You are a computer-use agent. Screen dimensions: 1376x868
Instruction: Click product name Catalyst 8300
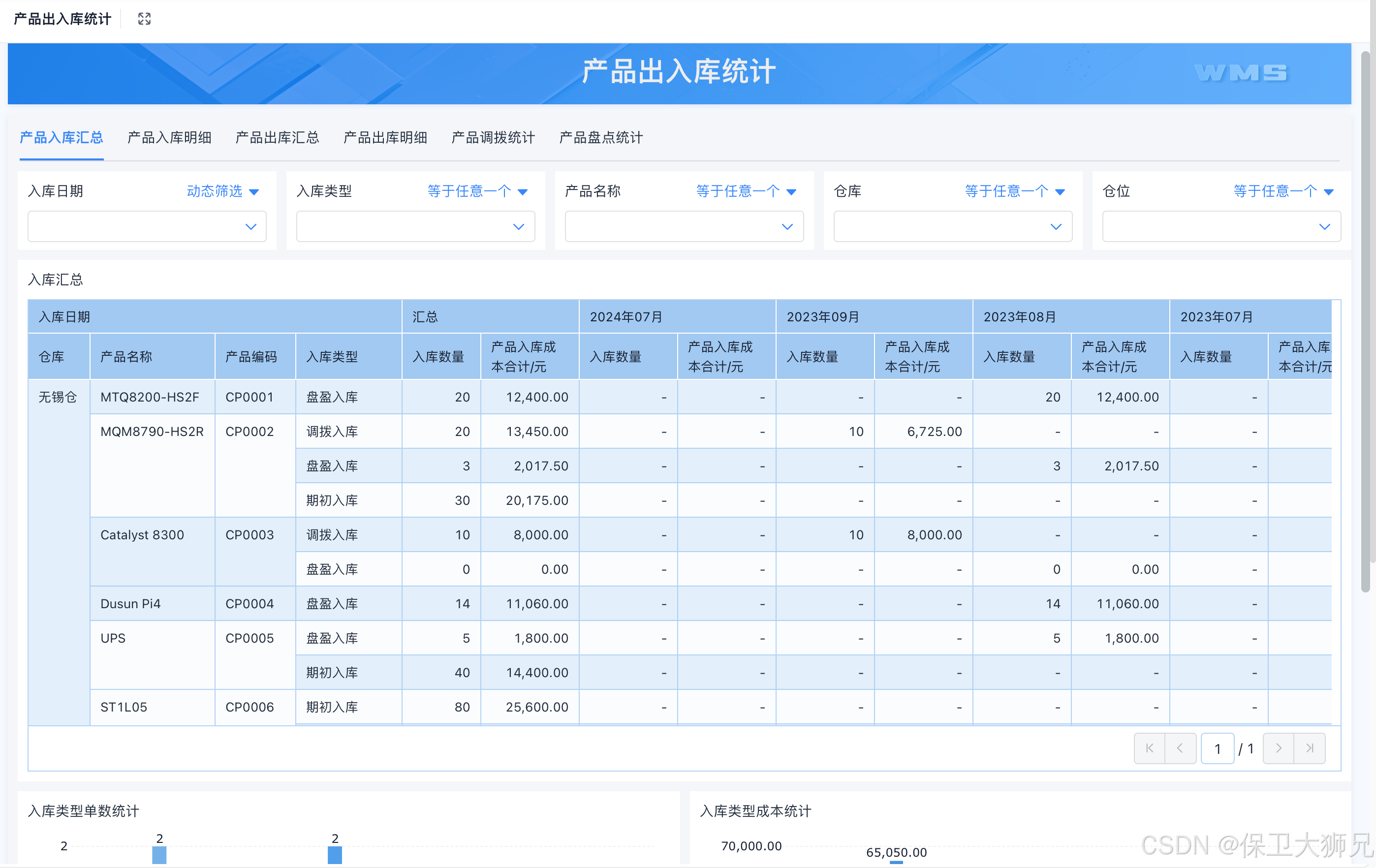[x=142, y=535]
